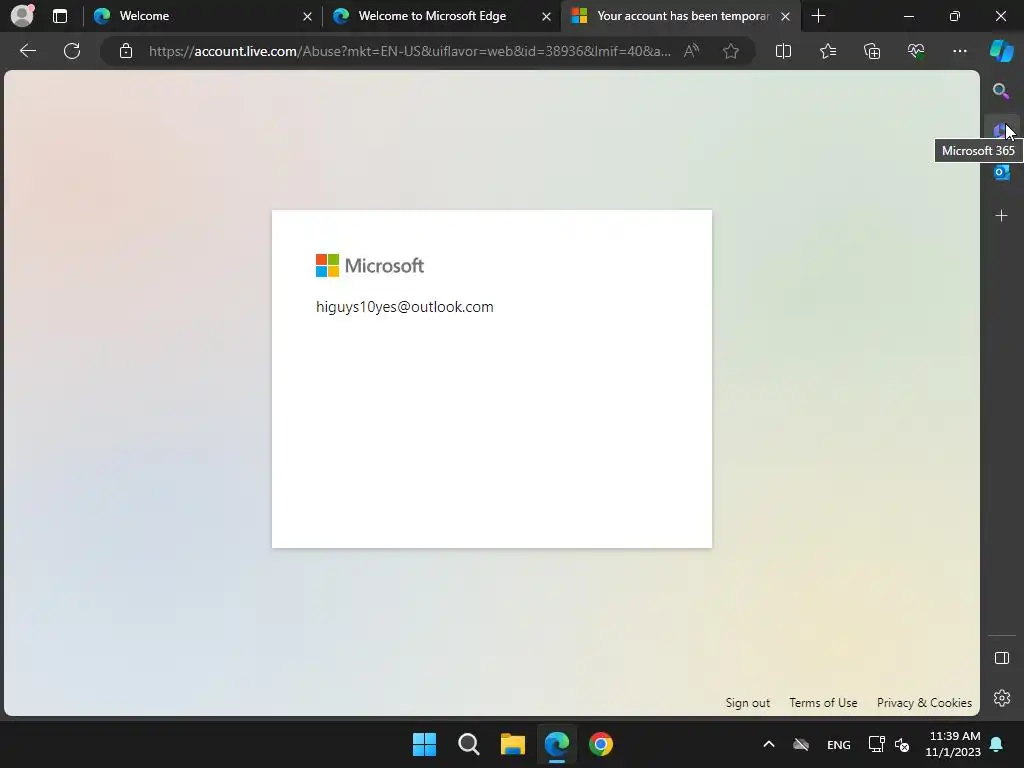Screen dimensions: 1024x768
Task: Open volume muted tray icon
Action: point(903,744)
